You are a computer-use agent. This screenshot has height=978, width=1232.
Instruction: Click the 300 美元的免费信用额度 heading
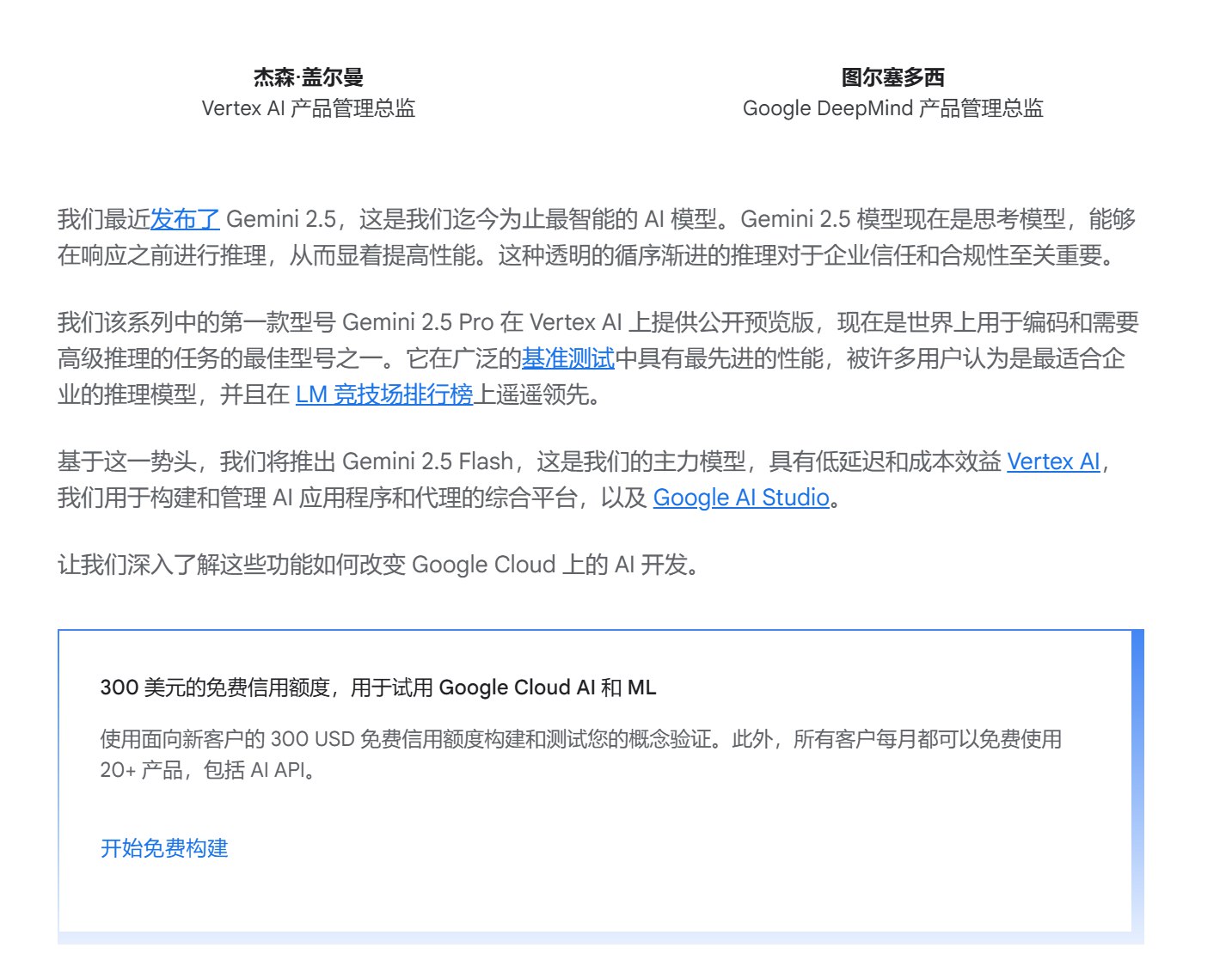coord(378,688)
